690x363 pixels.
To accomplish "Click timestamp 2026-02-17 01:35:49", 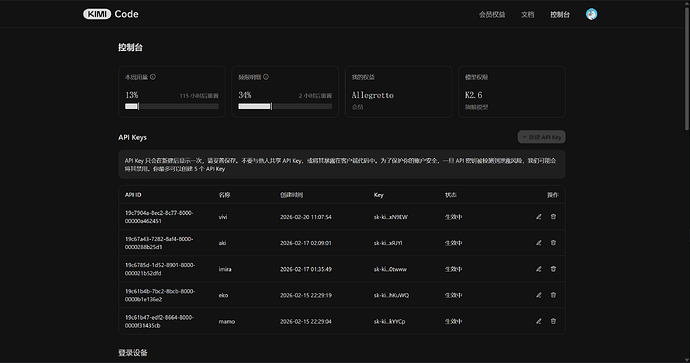I will point(306,269).
